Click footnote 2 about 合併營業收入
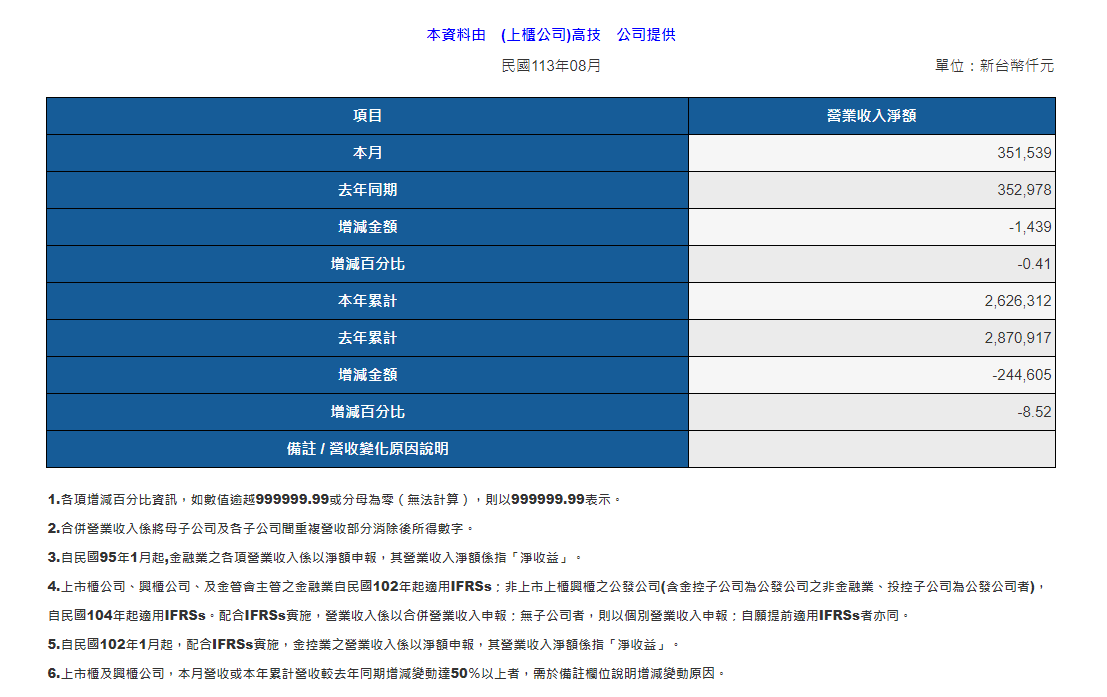Image resolution: width=1107 pixels, height=697 pixels. 261,528
